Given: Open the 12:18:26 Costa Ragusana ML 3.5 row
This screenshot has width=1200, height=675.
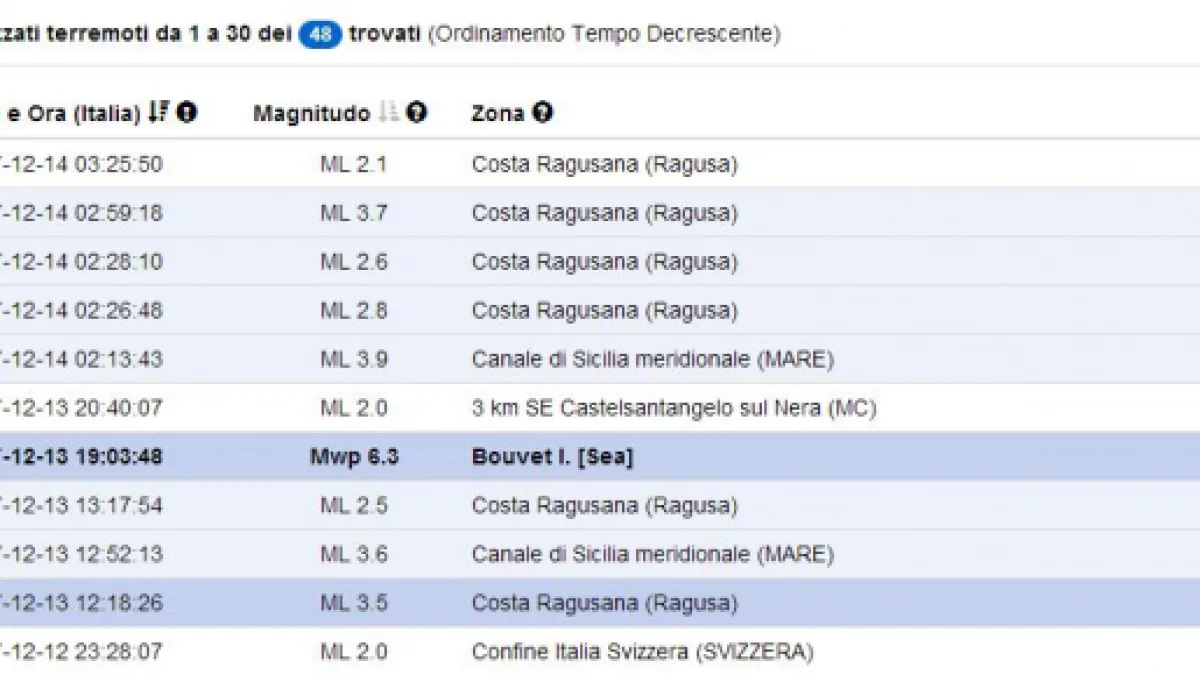Looking at the screenshot, I should click(604, 603).
